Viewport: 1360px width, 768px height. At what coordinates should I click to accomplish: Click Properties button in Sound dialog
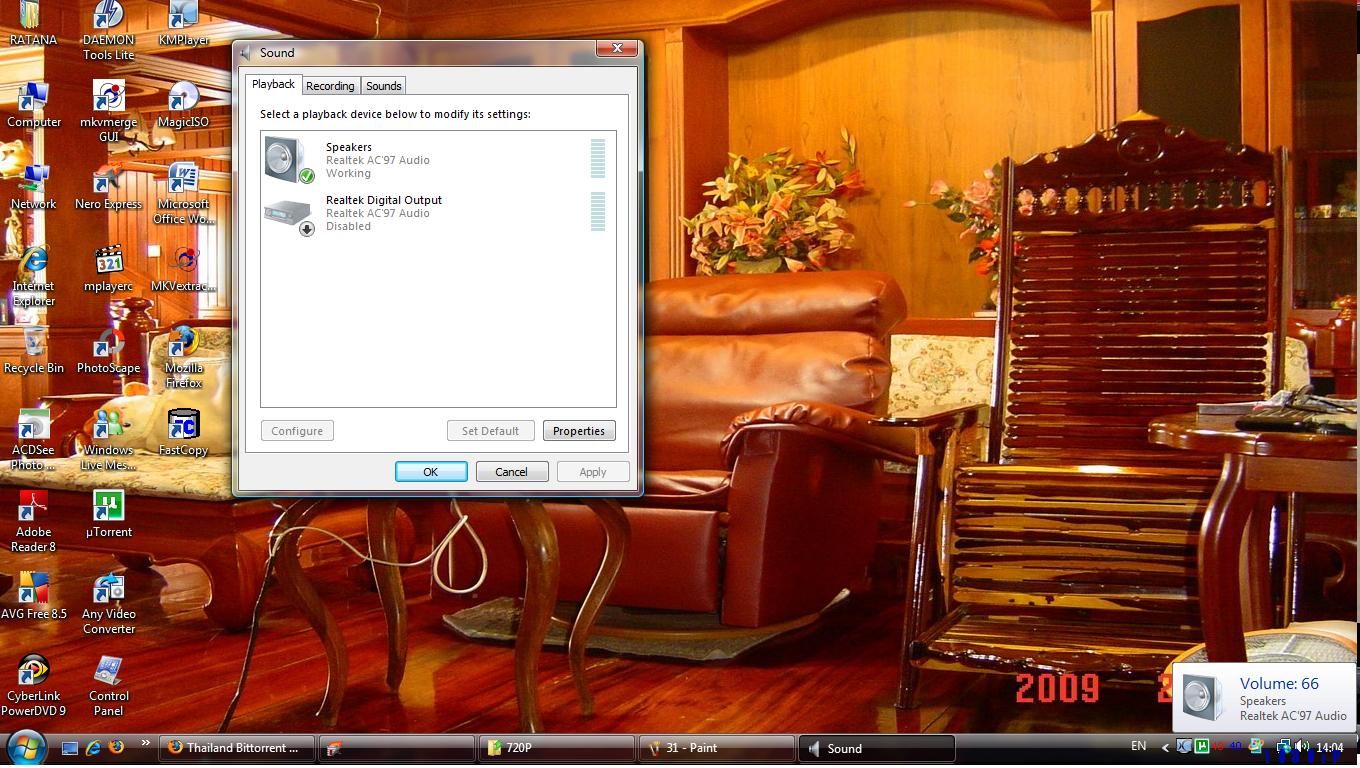(579, 431)
